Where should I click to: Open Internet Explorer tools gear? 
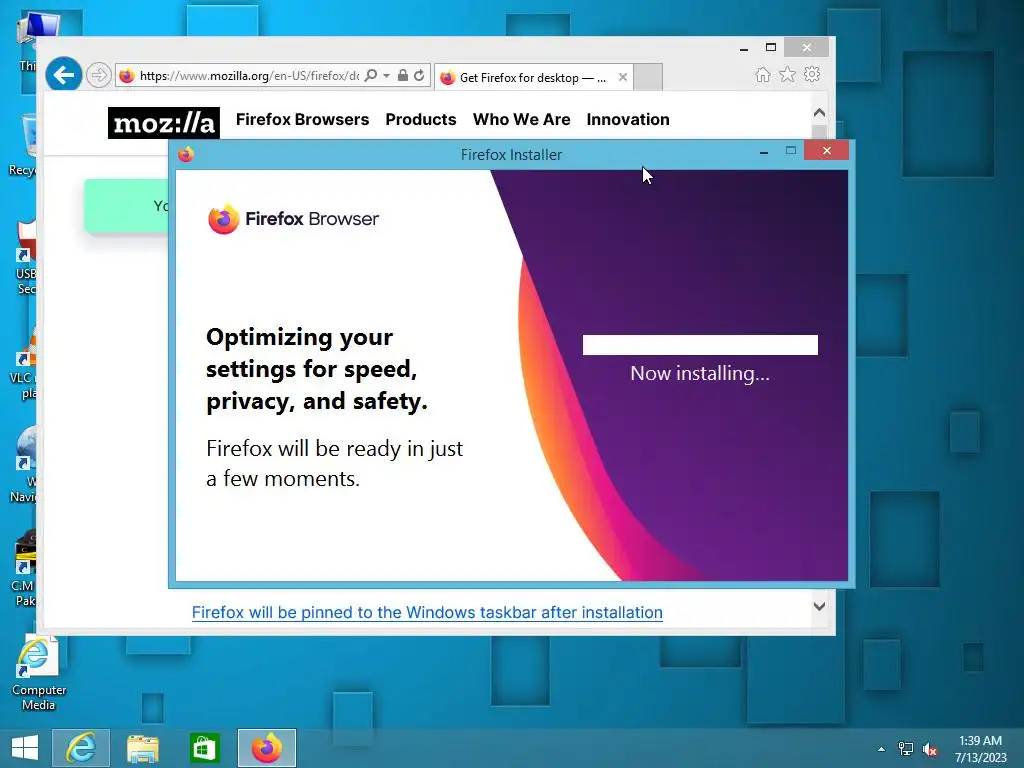(812, 74)
